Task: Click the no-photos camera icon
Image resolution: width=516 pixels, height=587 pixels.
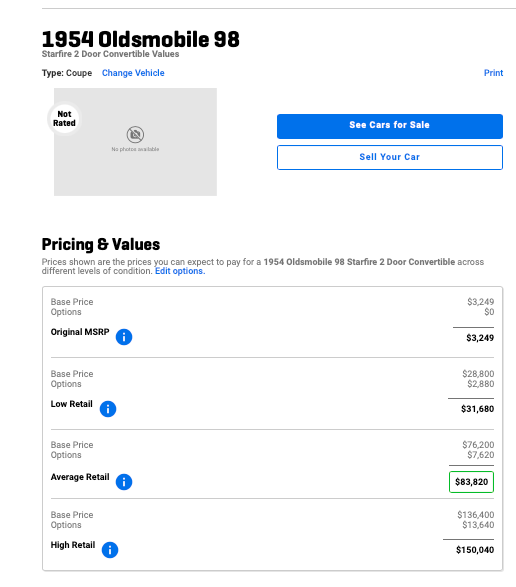Action: [x=135, y=134]
